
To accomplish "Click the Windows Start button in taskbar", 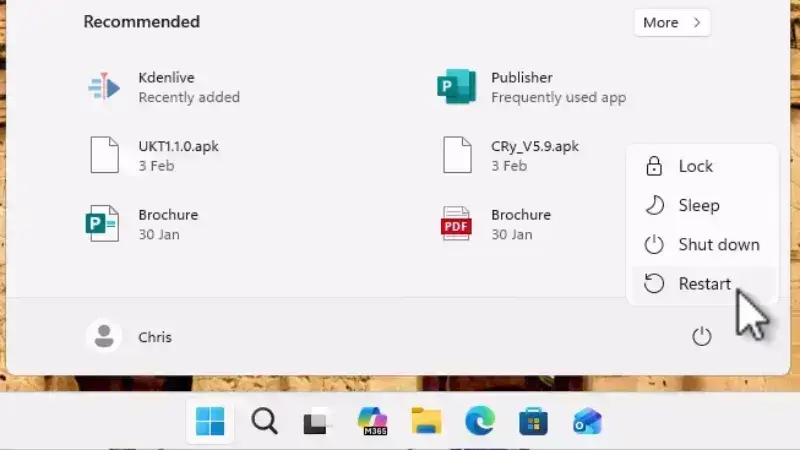I will click(x=210, y=421).
